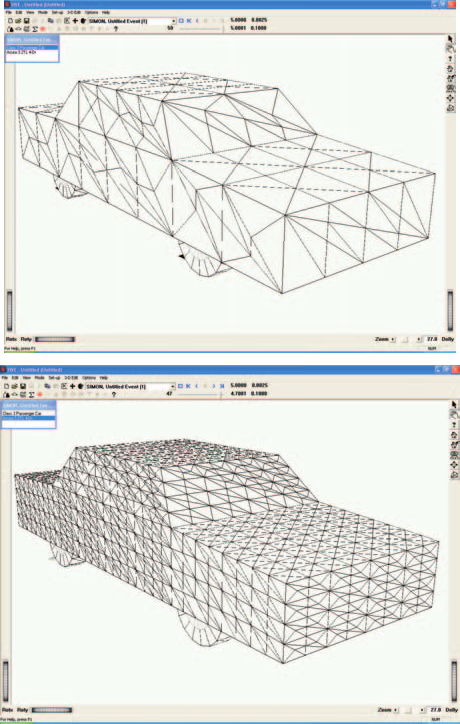Click the time slider showing 50 in upper window
The image size is (460, 724).
click(x=201, y=29)
